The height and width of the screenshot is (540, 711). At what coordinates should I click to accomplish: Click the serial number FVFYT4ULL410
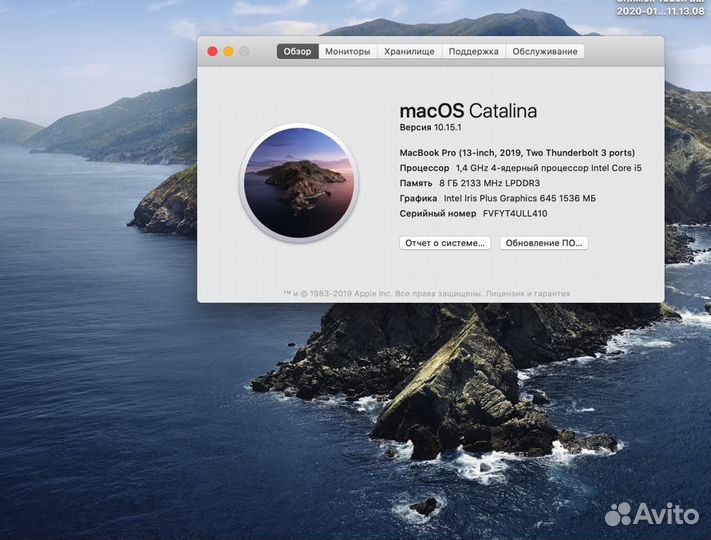pyautogui.click(x=515, y=214)
